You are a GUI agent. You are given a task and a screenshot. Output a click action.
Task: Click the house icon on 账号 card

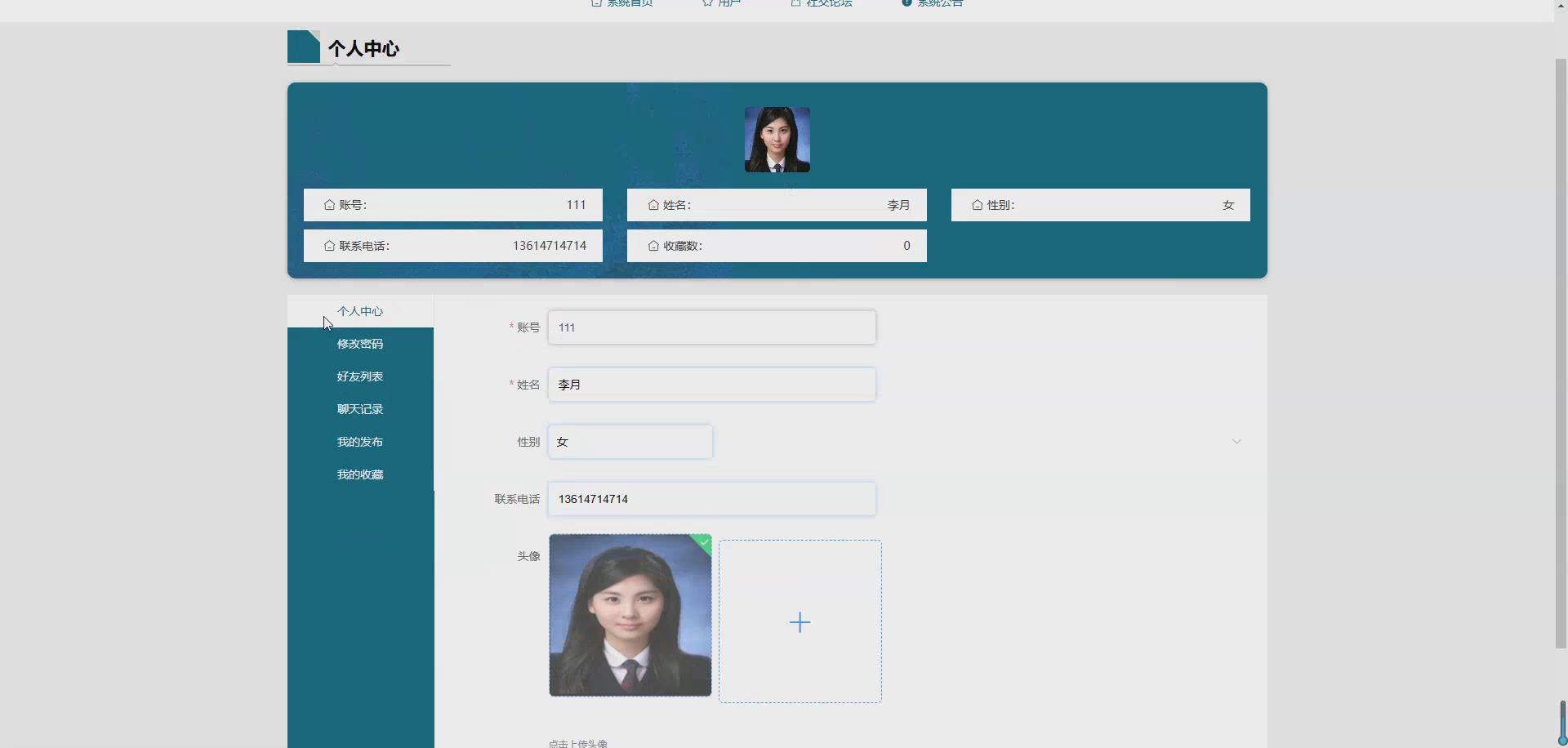coord(328,204)
